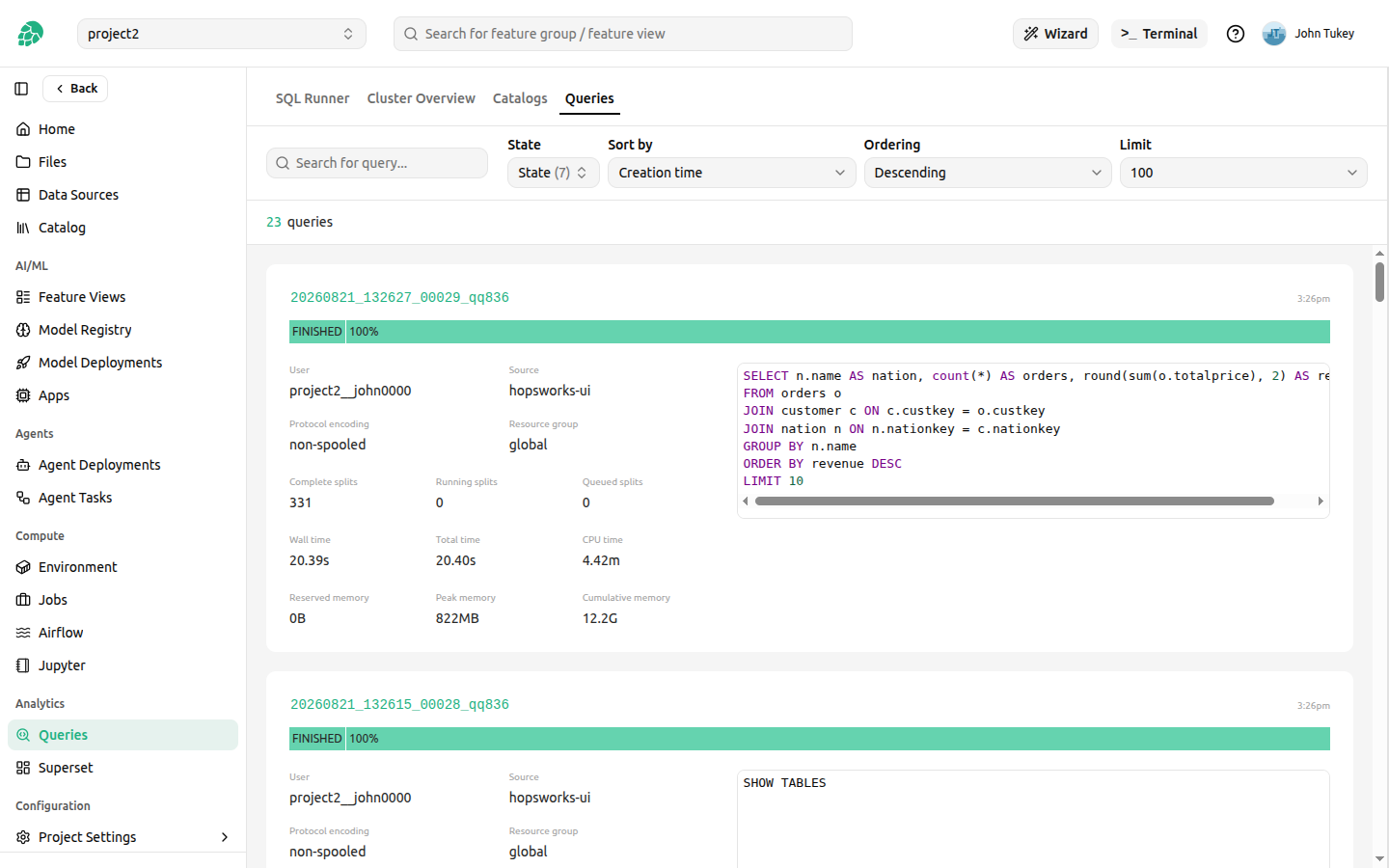Open Environment in sidebar

coord(123,567)
